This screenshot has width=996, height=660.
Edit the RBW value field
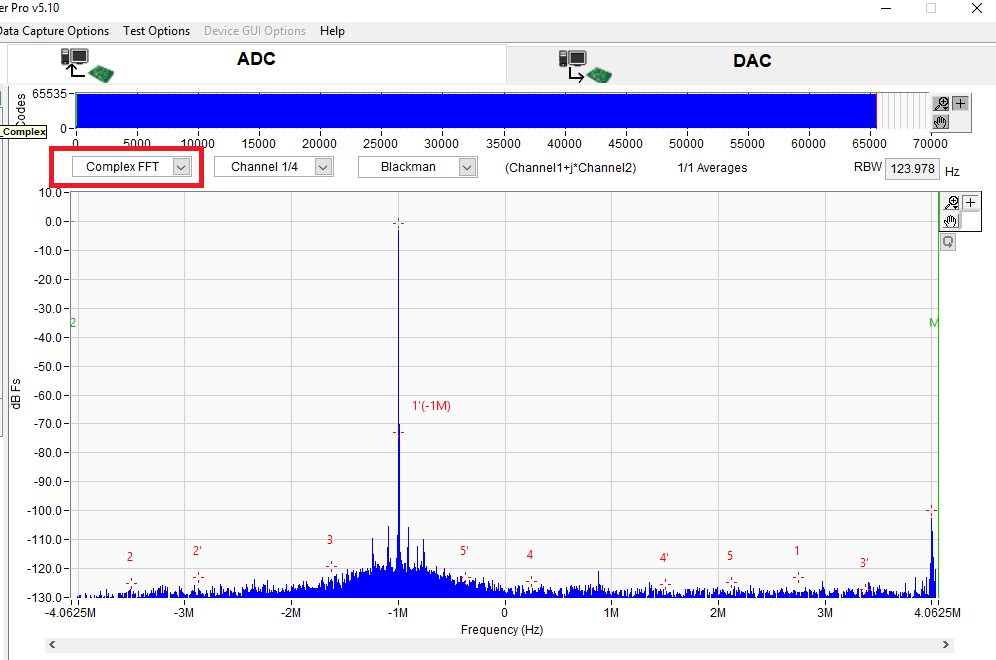click(912, 168)
